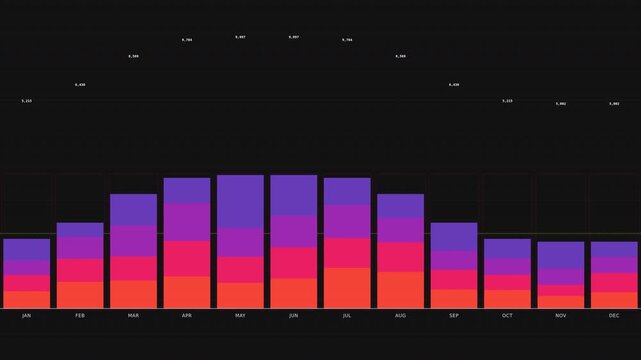Click the pink segment of the MAY bar
The height and width of the screenshot is (360, 641).
point(240,270)
